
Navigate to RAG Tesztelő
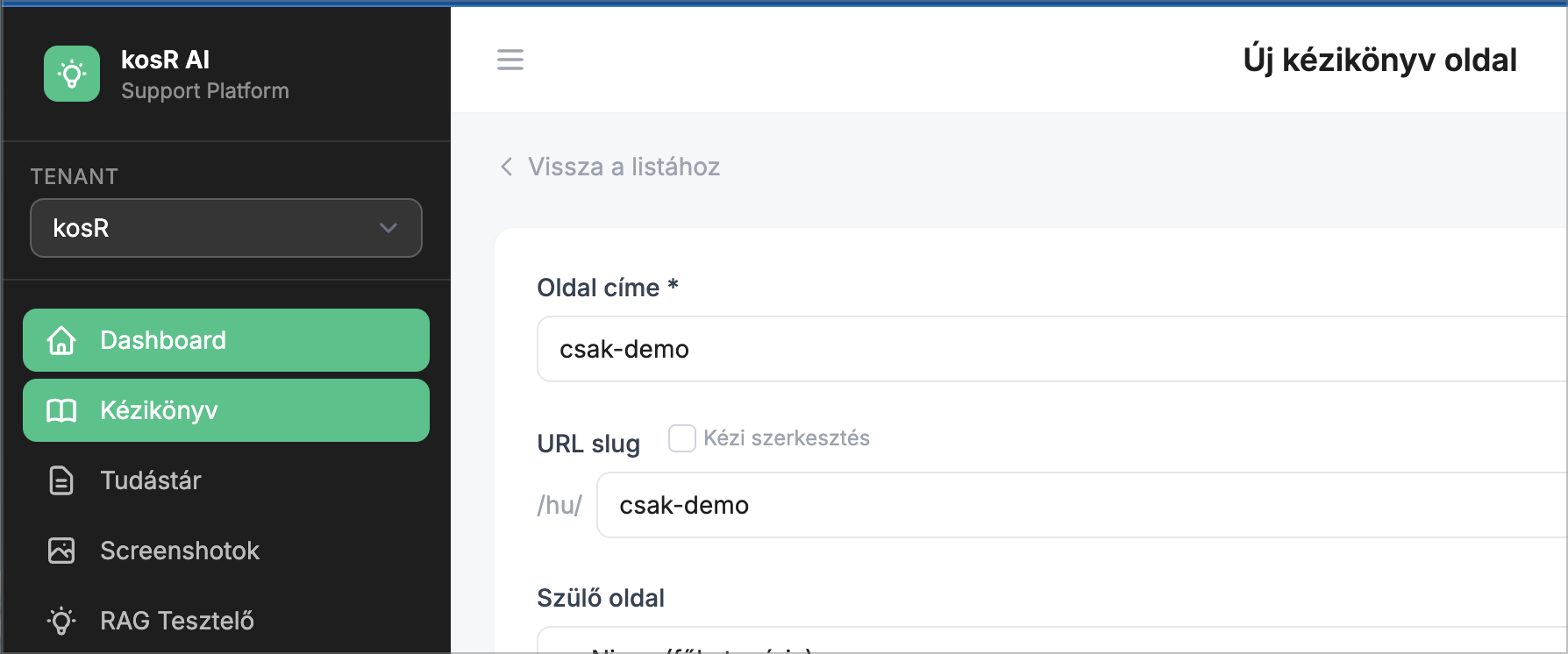point(177,621)
